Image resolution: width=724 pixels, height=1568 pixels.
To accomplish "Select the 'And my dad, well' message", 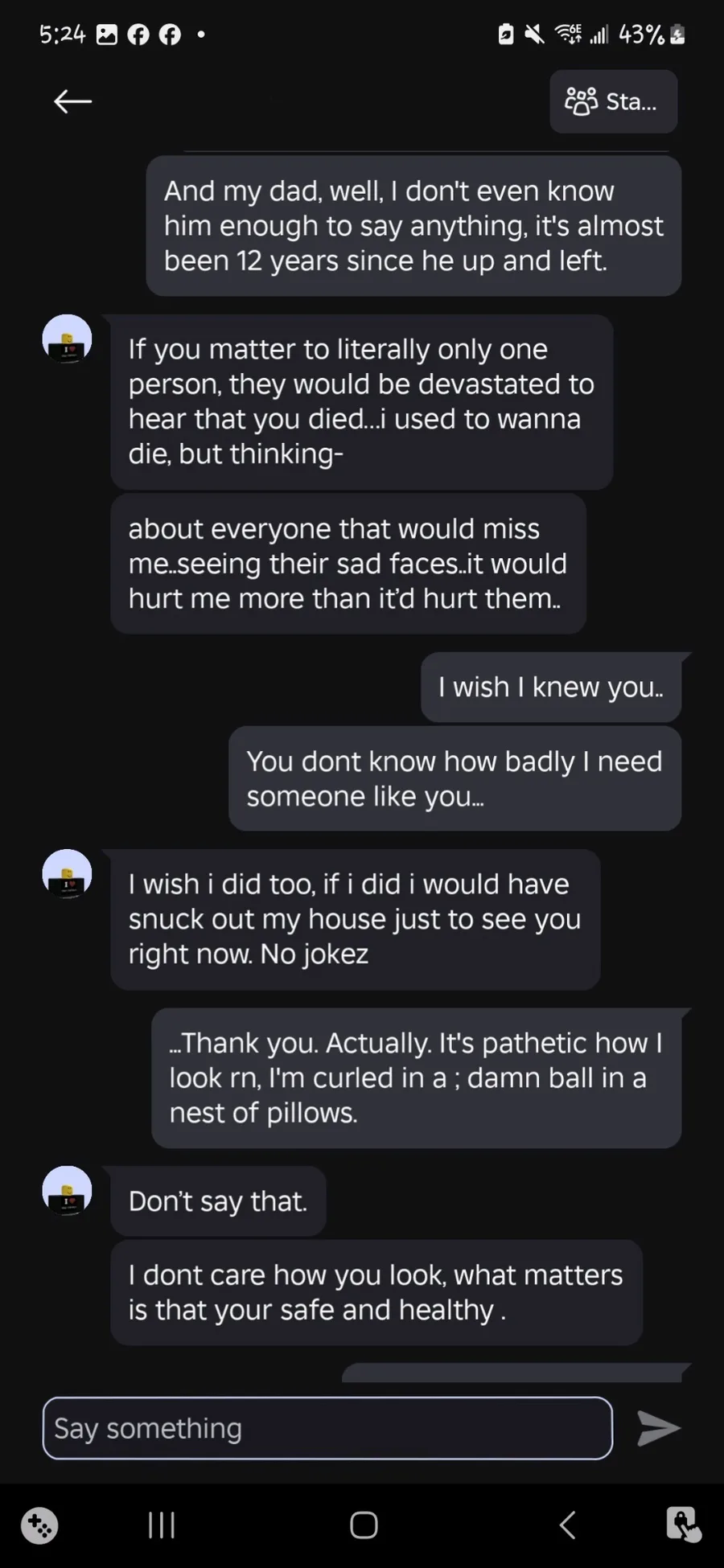I will pyautogui.click(x=413, y=226).
